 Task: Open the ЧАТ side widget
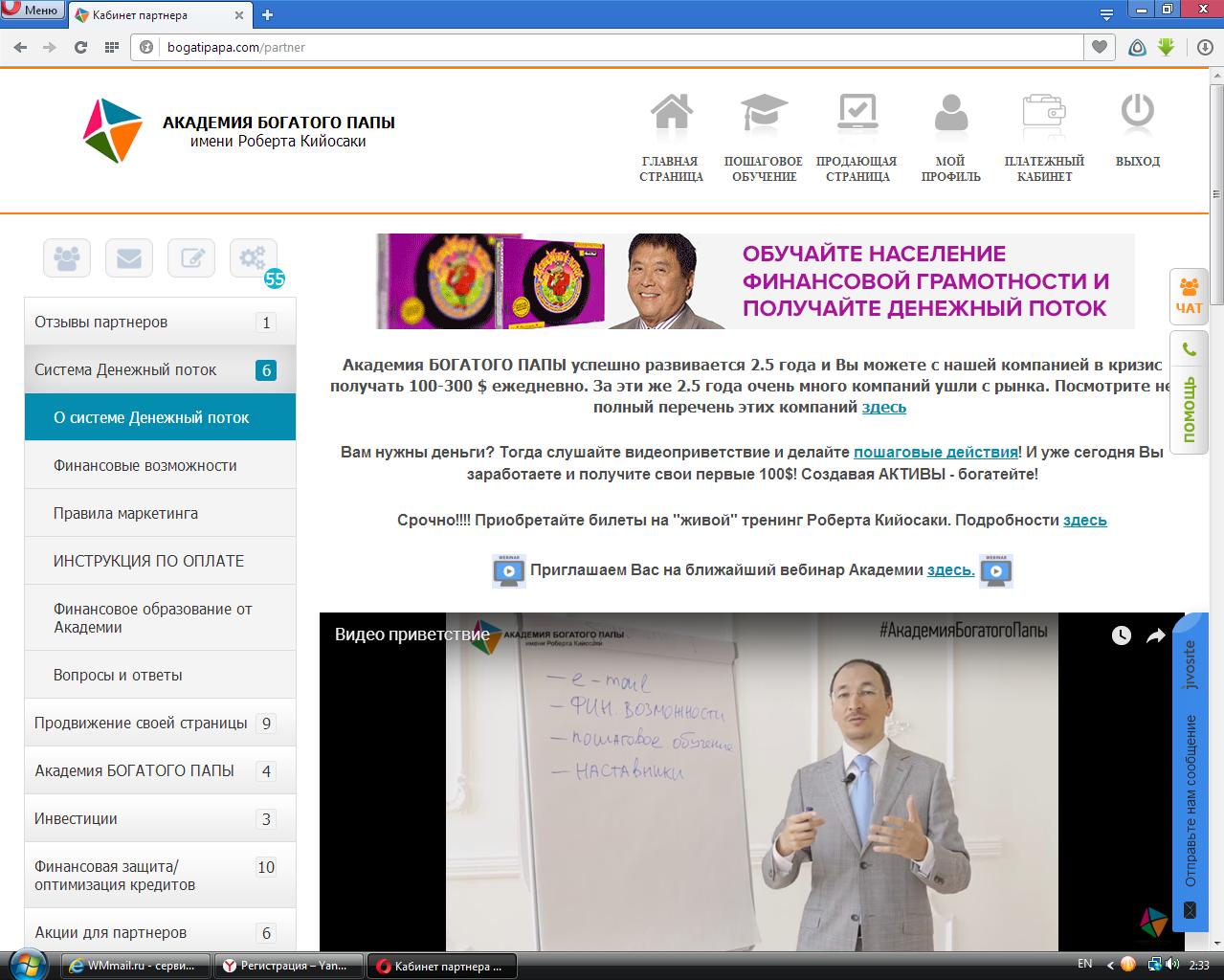pyautogui.click(x=1189, y=297)
